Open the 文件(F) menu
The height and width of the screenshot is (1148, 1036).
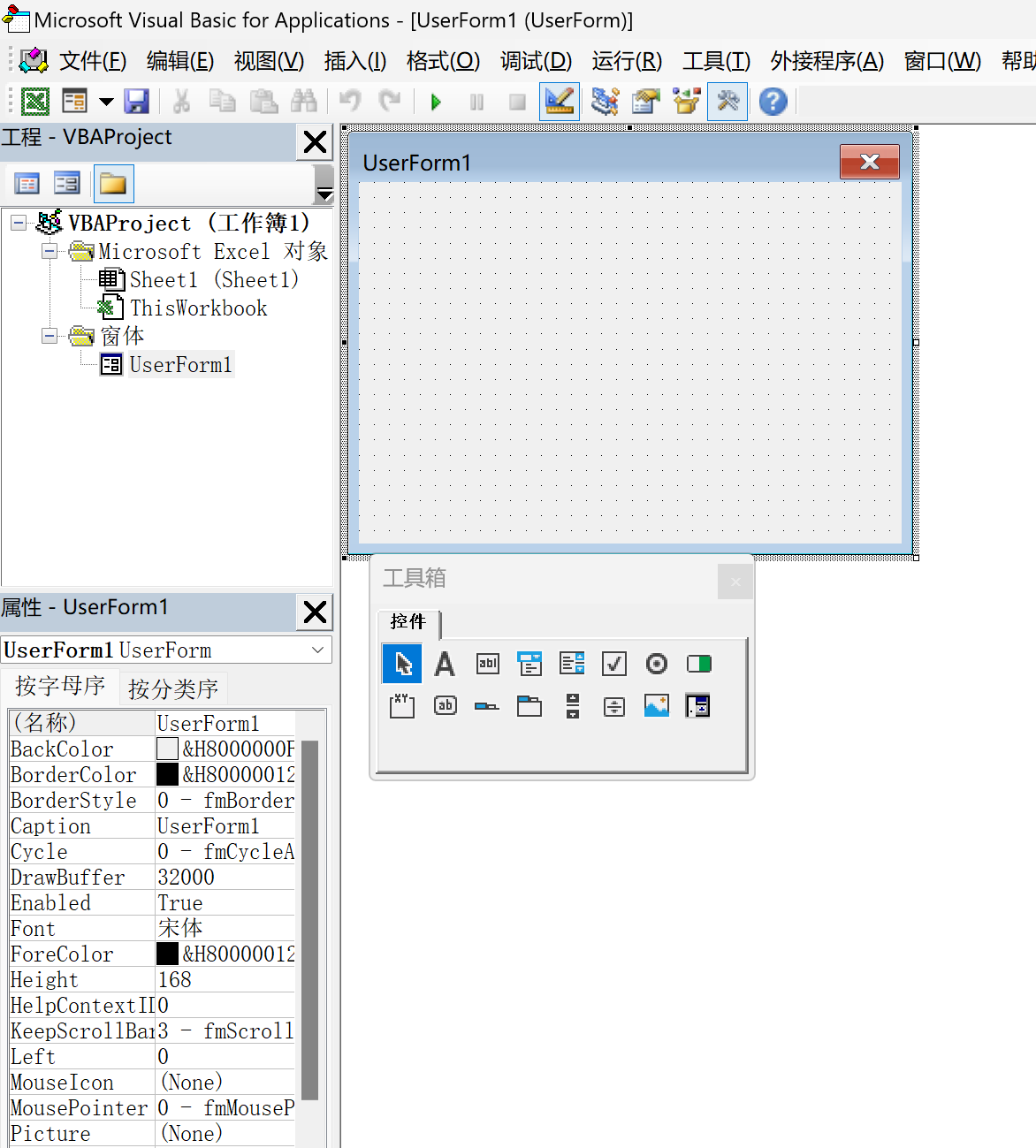93,61
